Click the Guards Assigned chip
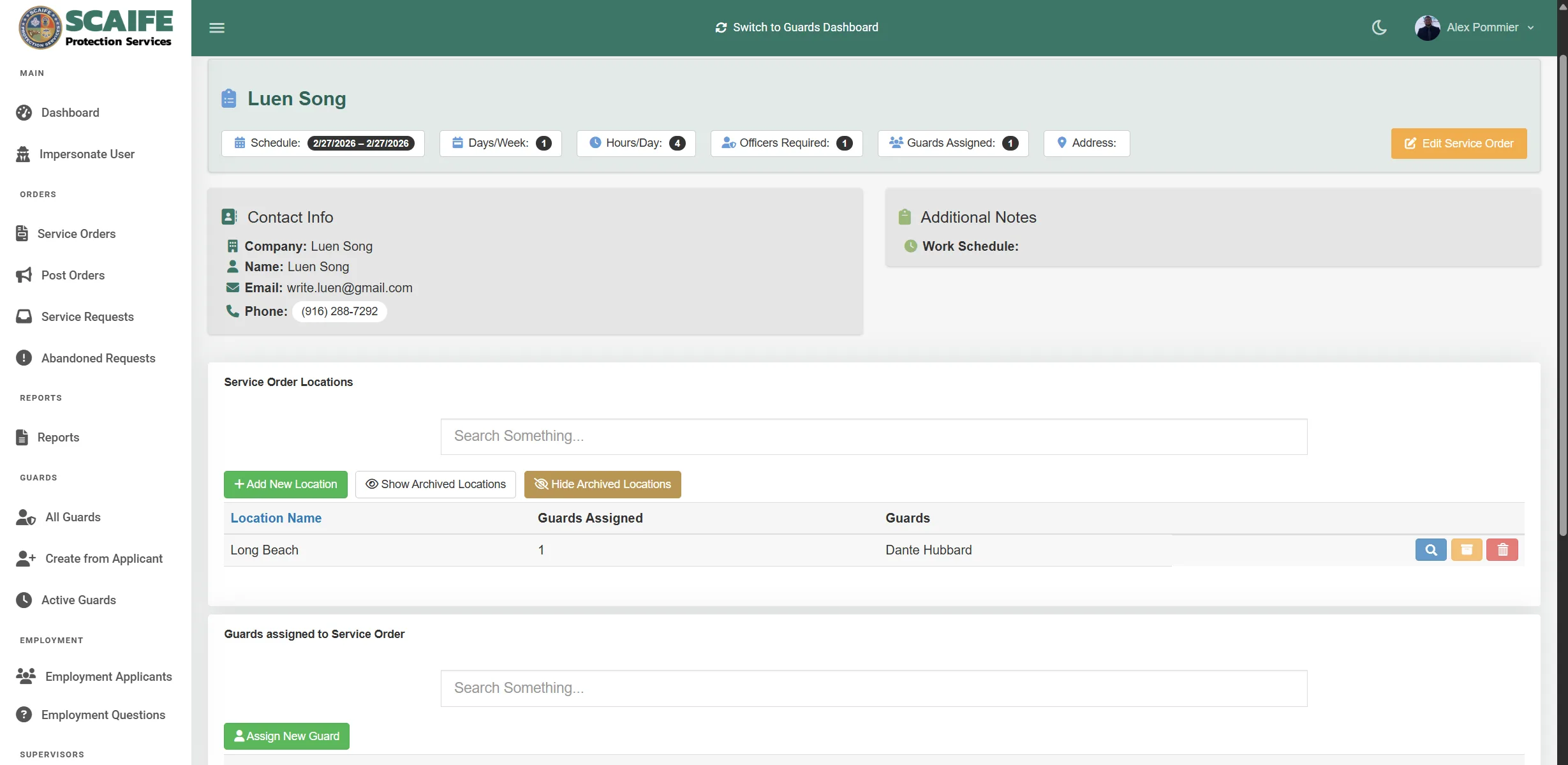This screenshot has width=1568, height=765. (x=953, y=144)
